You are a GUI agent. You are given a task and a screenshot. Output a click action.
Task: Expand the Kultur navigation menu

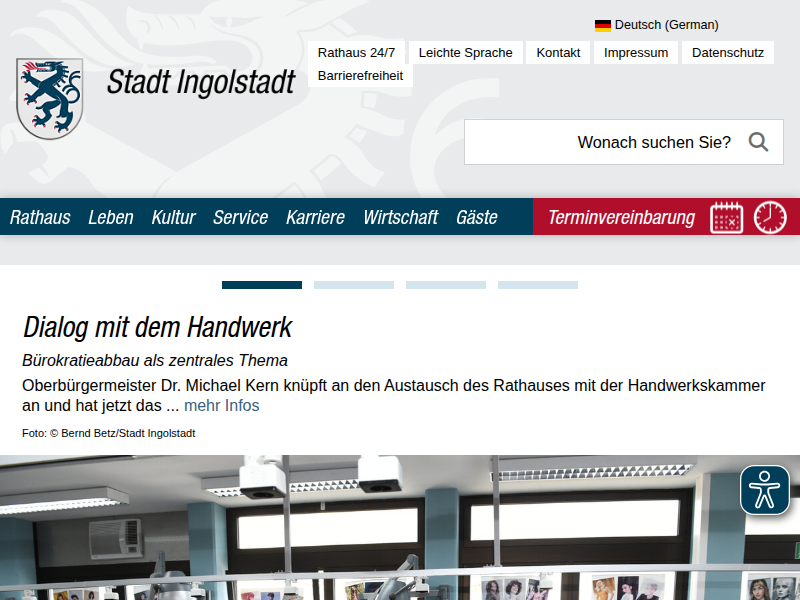pyautogui.click(x=173, y=217)
